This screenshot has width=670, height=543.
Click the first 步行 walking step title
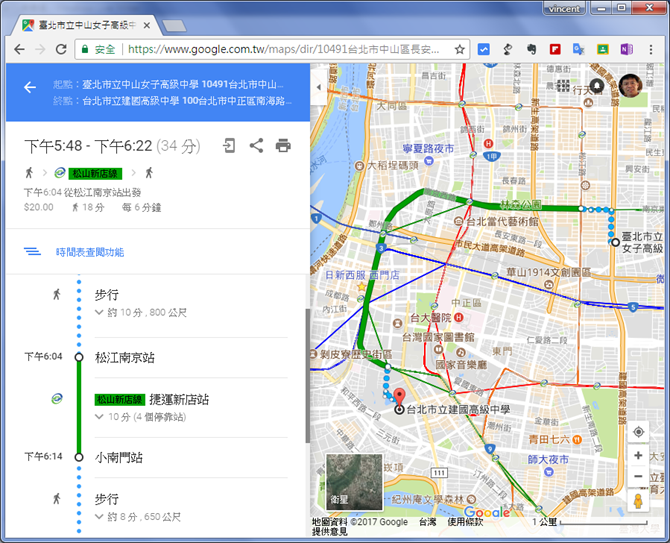click(106, 294)
